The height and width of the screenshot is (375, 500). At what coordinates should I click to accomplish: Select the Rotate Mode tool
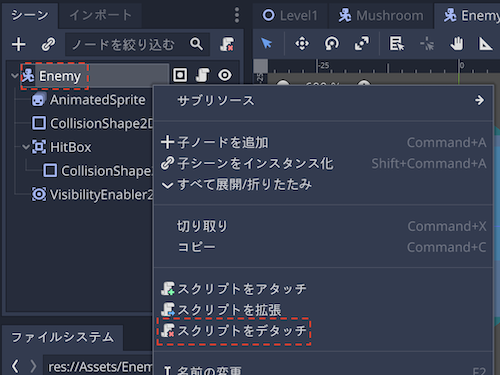[x=332, y=44]
